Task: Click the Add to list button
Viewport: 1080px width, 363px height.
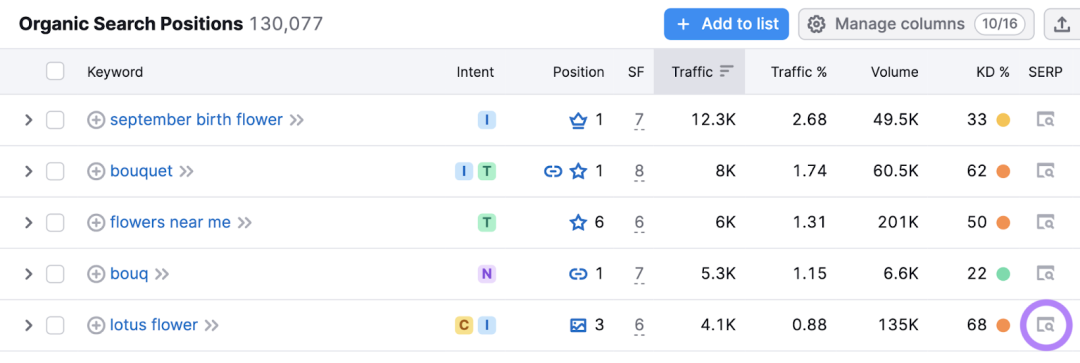Action: (x=726, y=25)
